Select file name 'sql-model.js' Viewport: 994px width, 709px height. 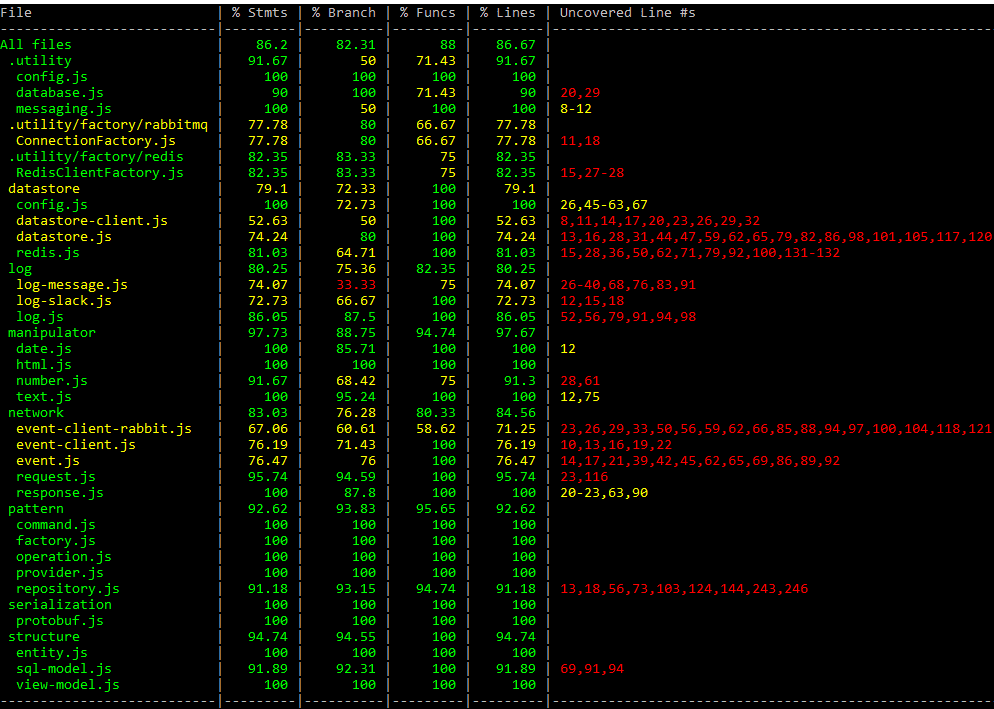click(63, 669)
